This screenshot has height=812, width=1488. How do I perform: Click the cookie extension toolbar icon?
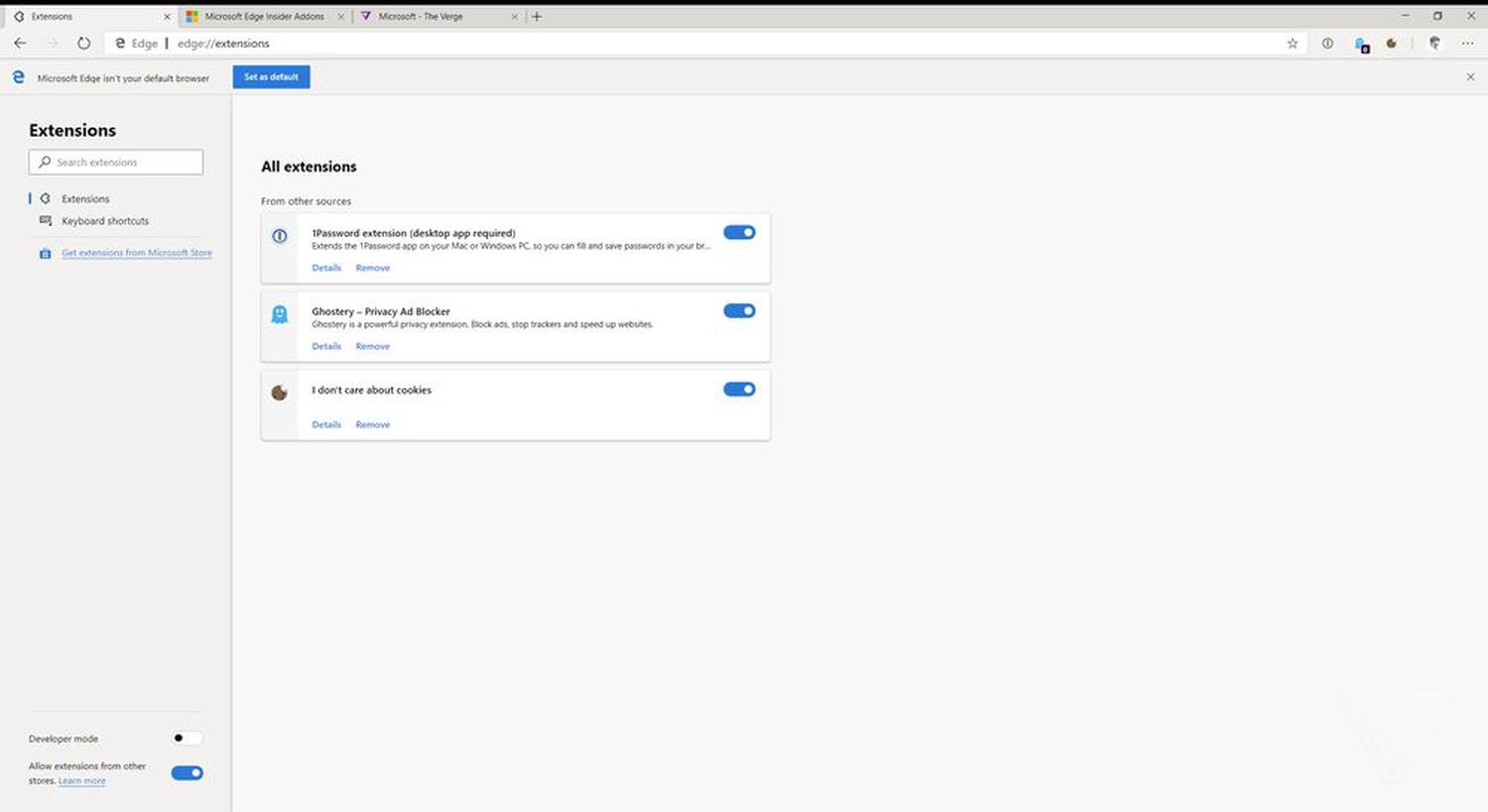tap(1392, 44)
